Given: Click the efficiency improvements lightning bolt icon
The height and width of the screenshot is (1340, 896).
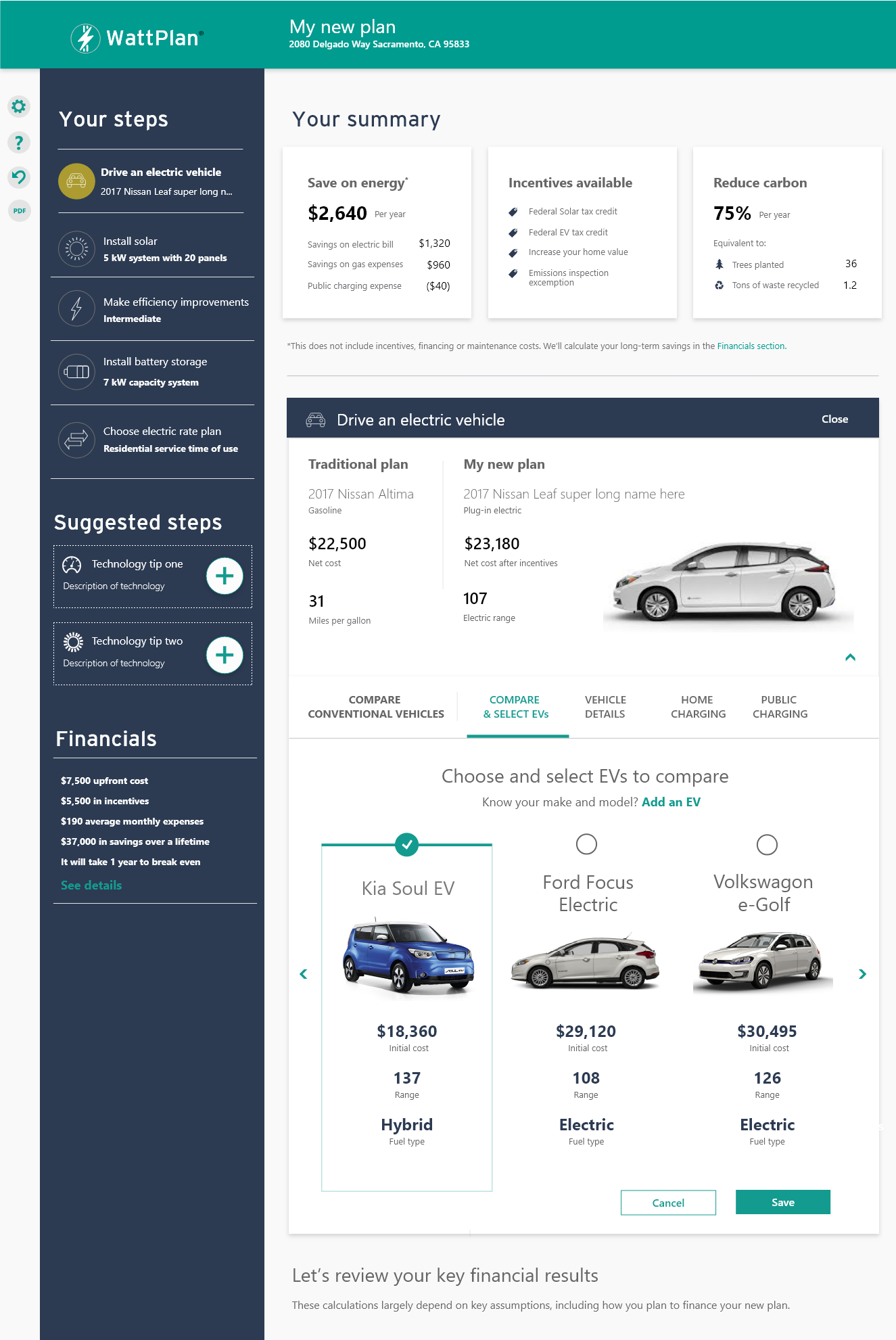Looking at the screenshot, I should (x=76, y=308).
